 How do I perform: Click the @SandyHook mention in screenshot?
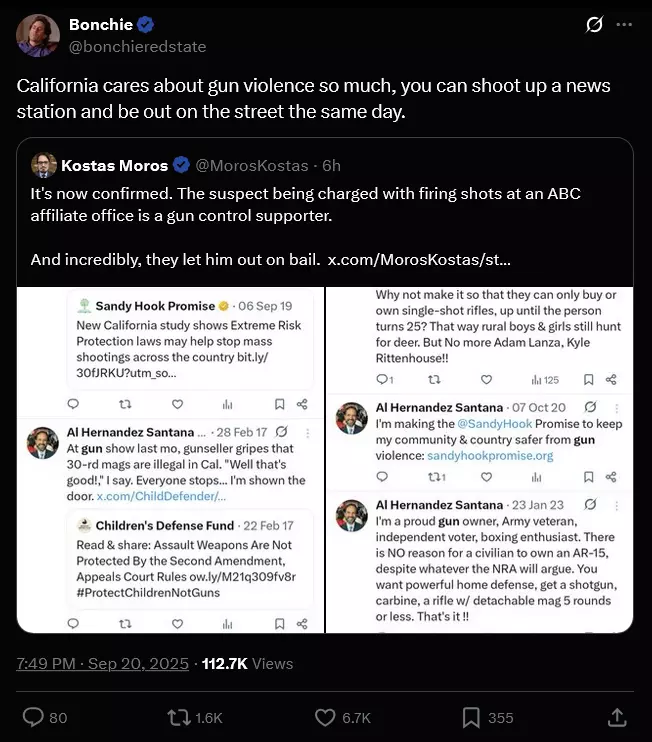[494, 424]
